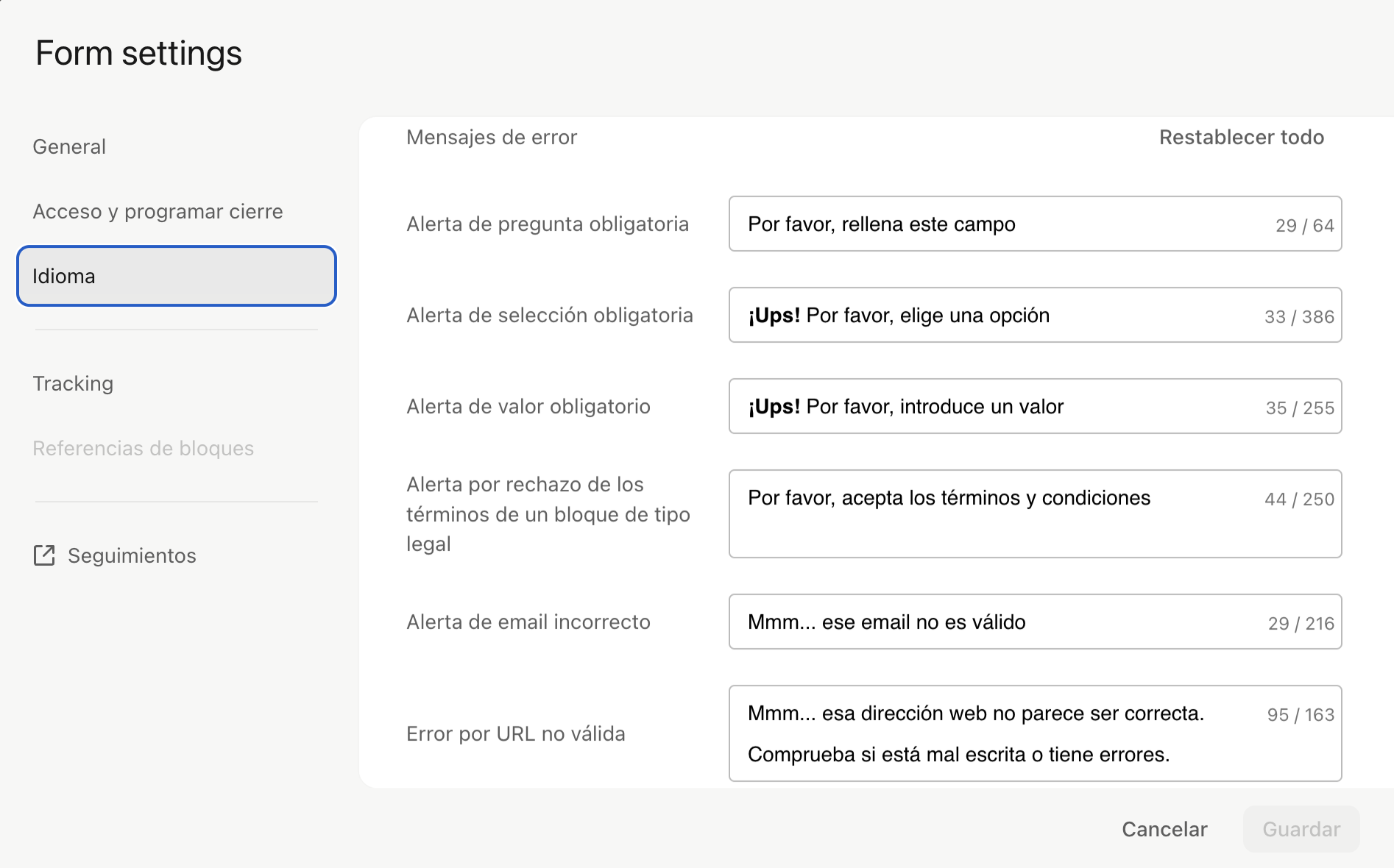Click the external link icon beside Seguimientos
1394x868 pixels.
tap(44, 555)
